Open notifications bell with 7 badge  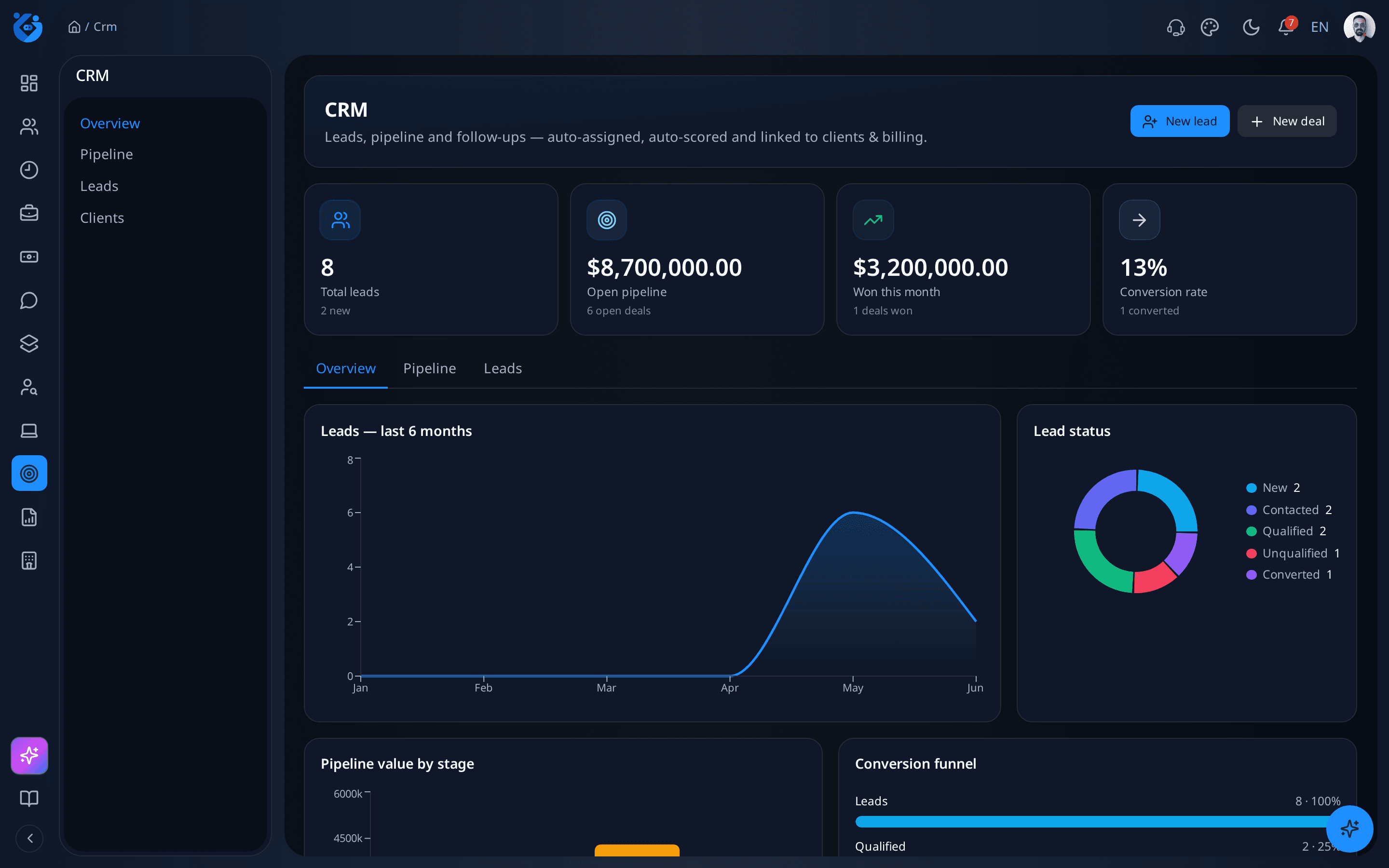pos(1286,27)
